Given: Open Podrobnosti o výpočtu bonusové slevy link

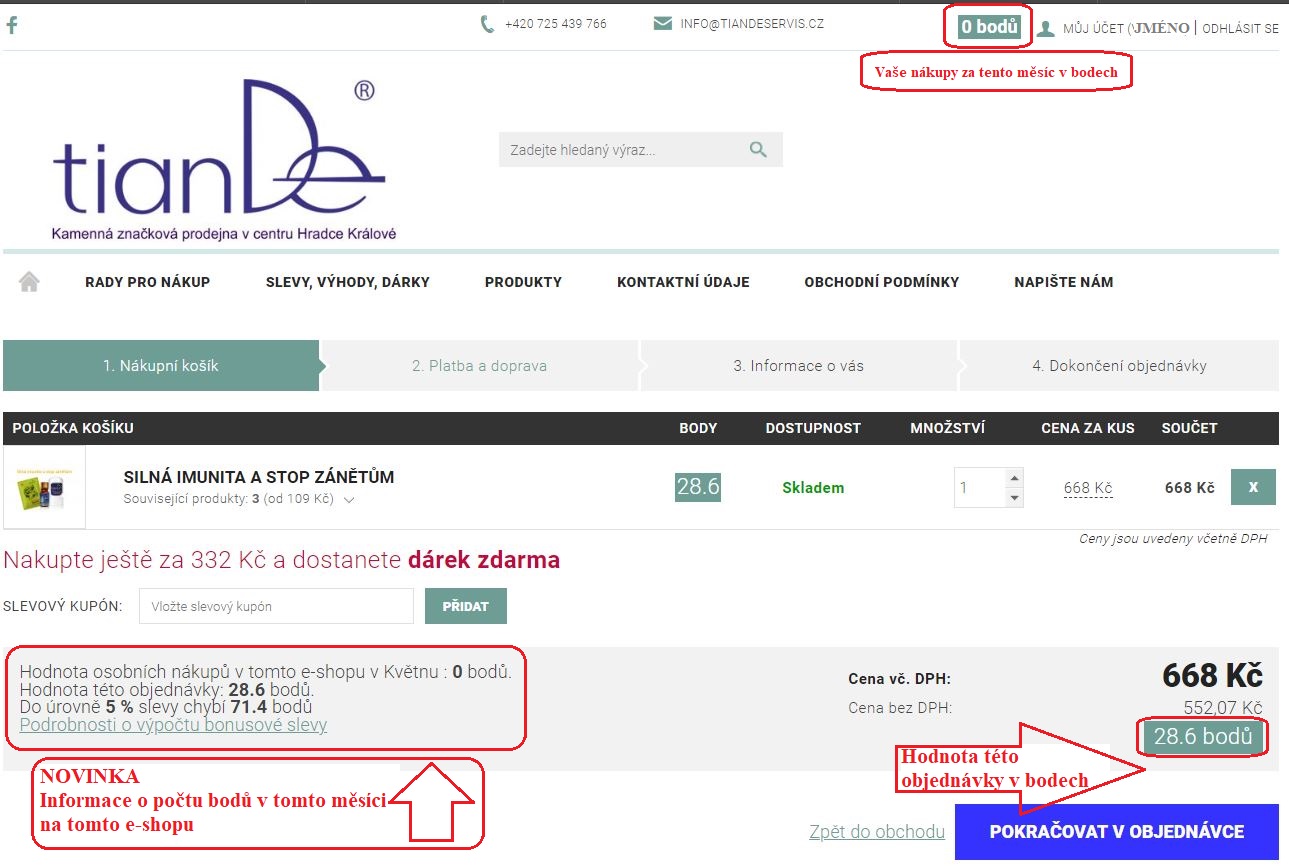Looking at the screenshot, I should (x=173, y=725).
